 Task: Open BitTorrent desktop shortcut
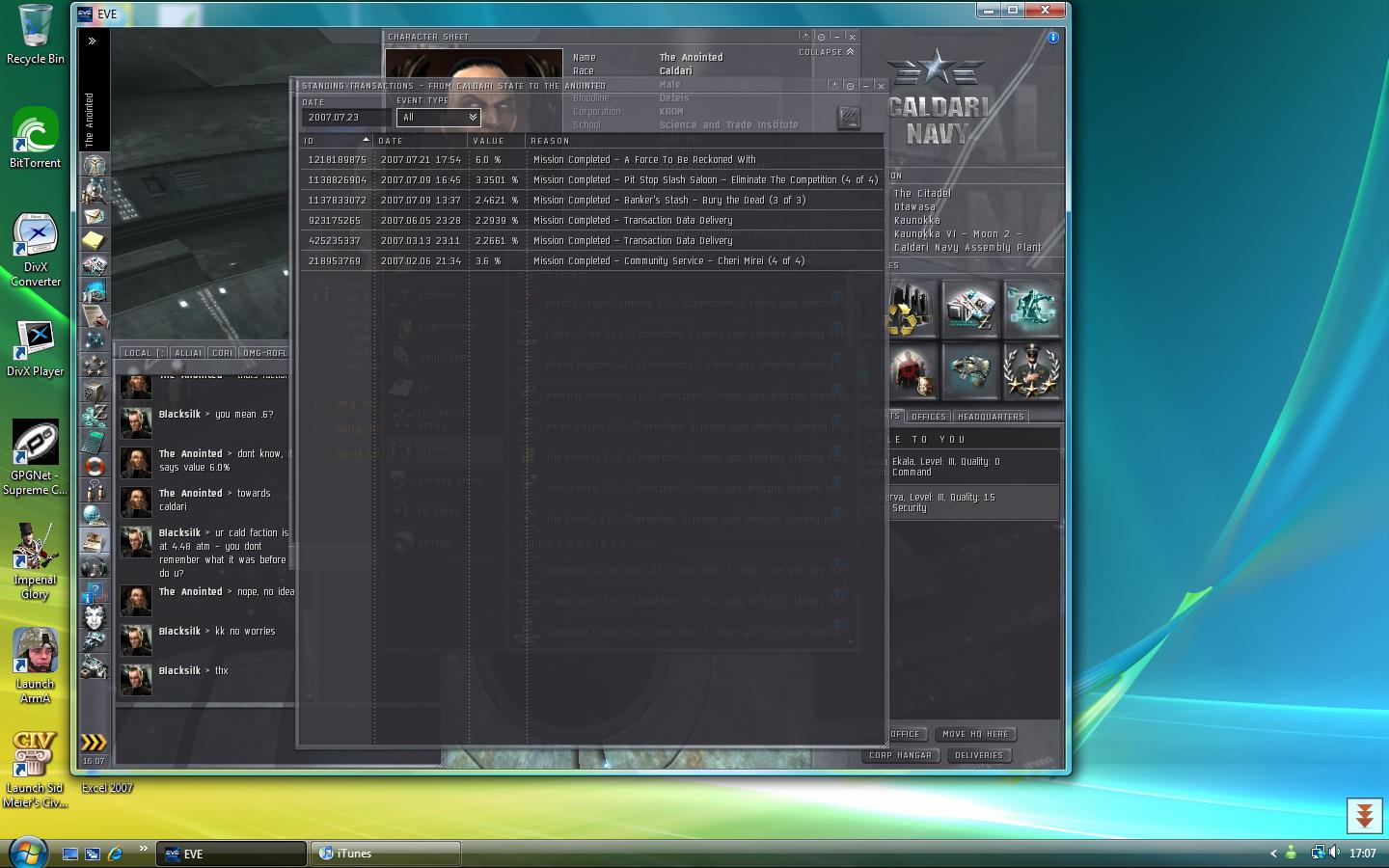point(36,137)
